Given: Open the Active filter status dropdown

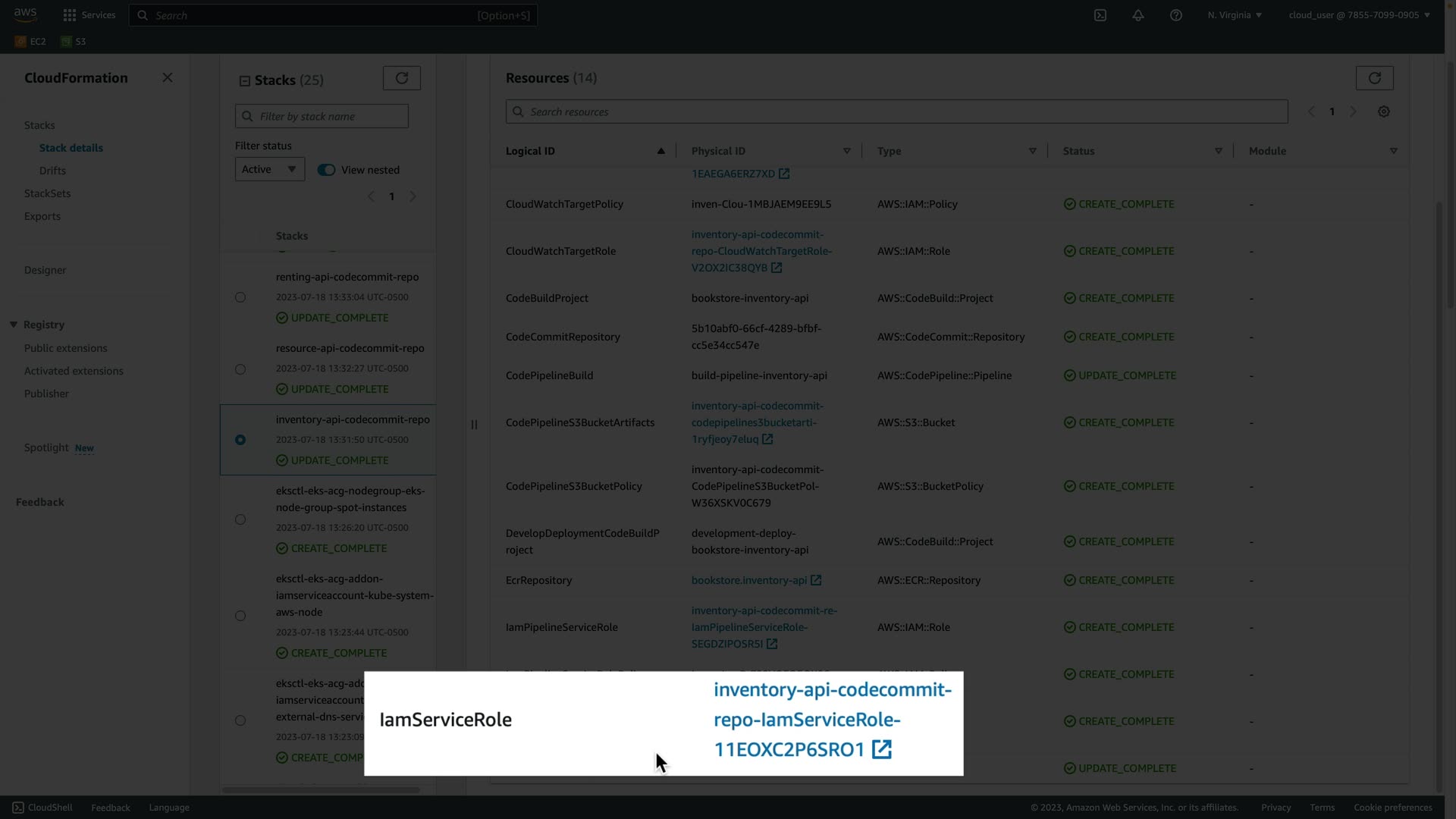Looking at the screenshot, I should click(x=269, y=169).
